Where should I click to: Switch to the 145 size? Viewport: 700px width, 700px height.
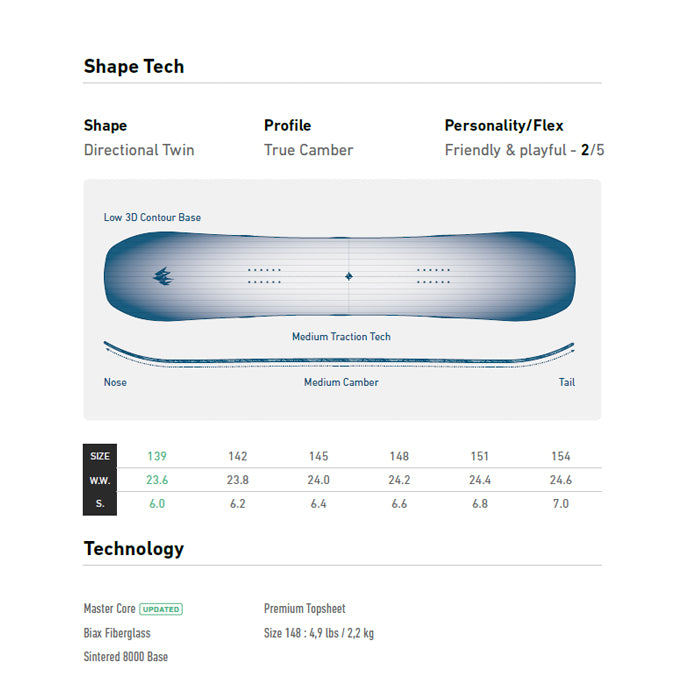coord(318,456)
